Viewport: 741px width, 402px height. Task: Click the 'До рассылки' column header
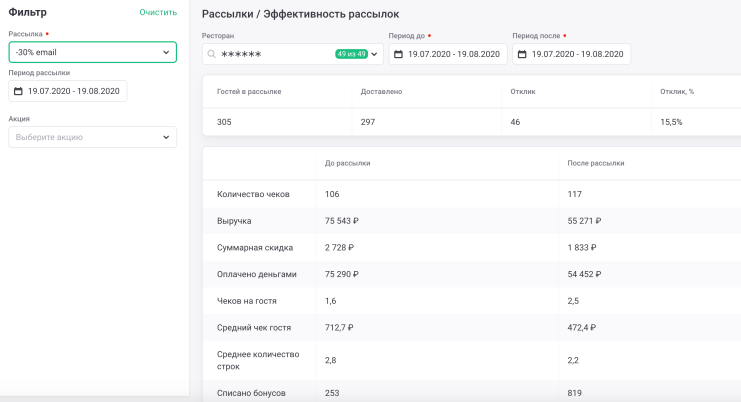(347, 163)
